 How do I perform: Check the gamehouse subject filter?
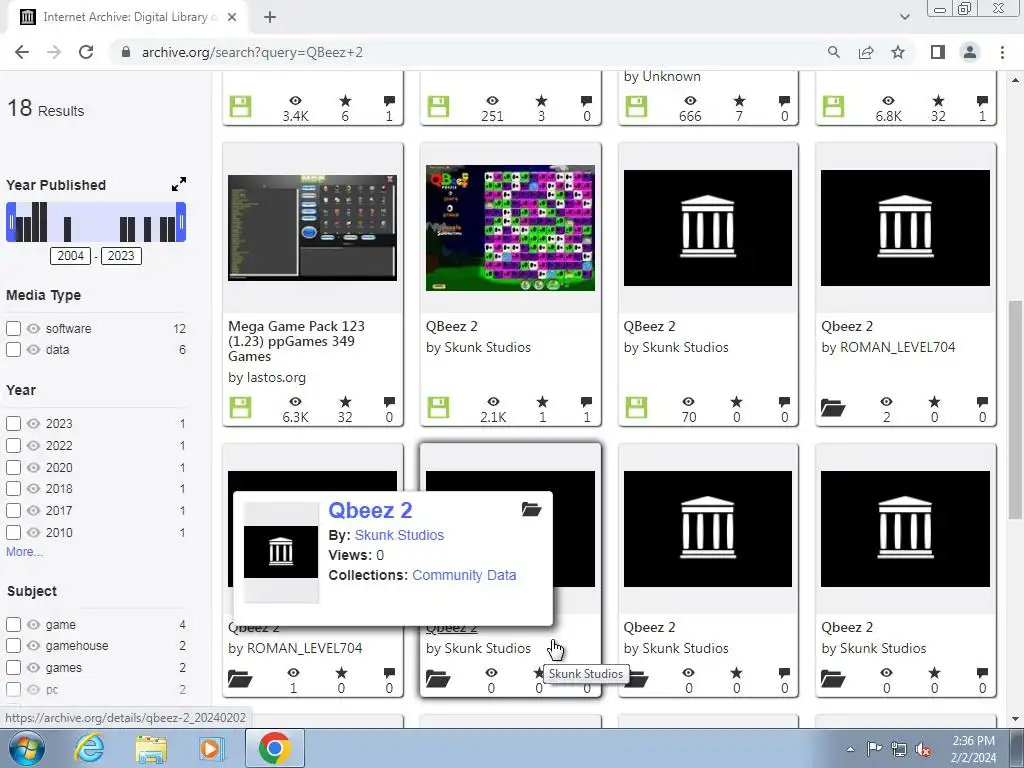[14, 645]
